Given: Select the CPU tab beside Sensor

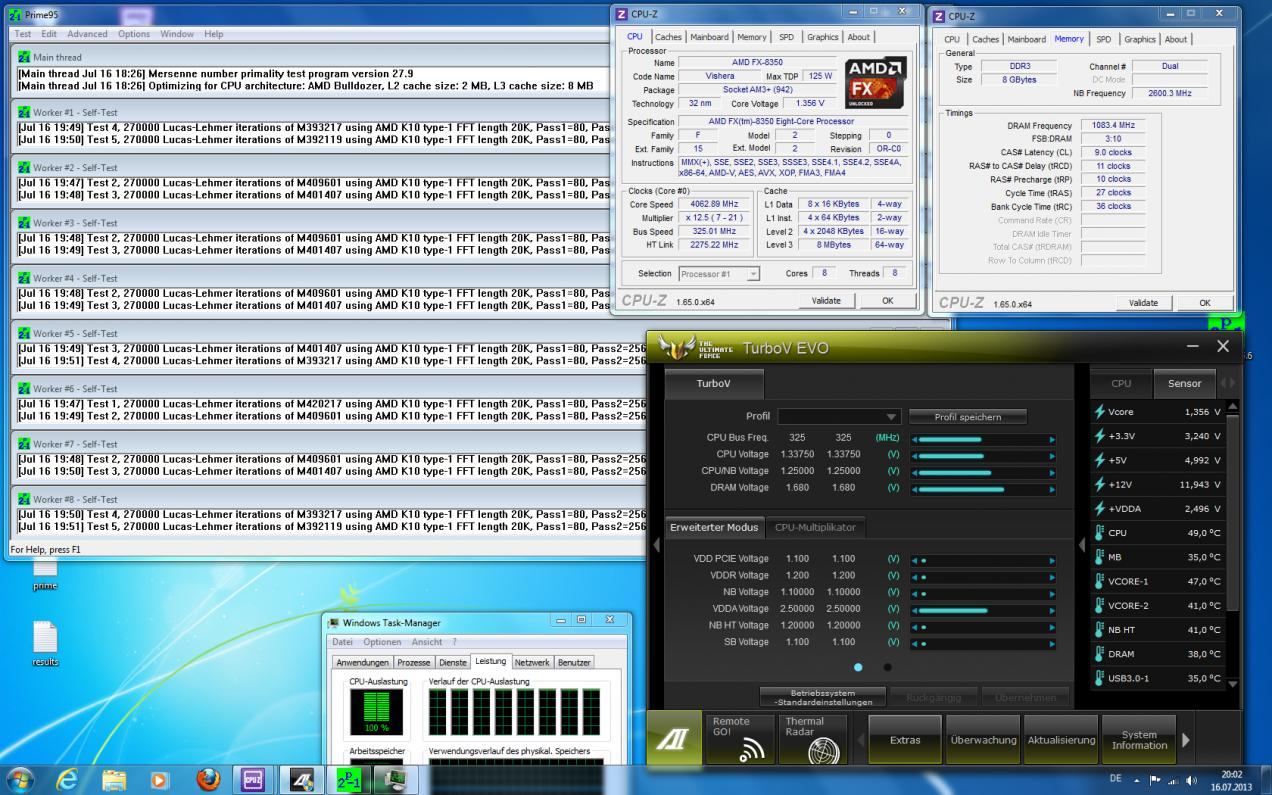Looking at the screenshot, I should coord(1121,383).
